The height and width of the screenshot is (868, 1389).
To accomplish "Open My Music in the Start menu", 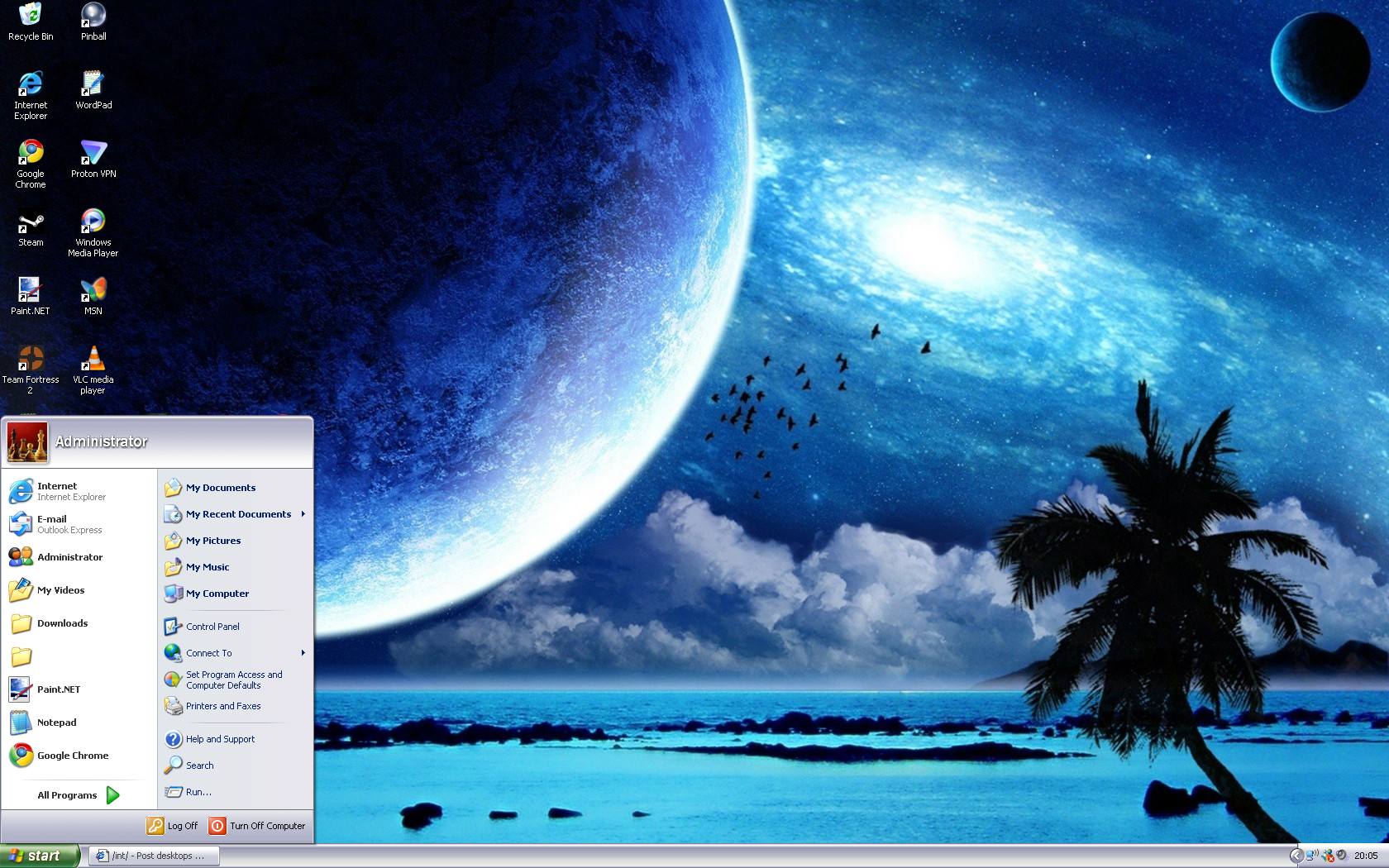I will click(x=236, y=567).
